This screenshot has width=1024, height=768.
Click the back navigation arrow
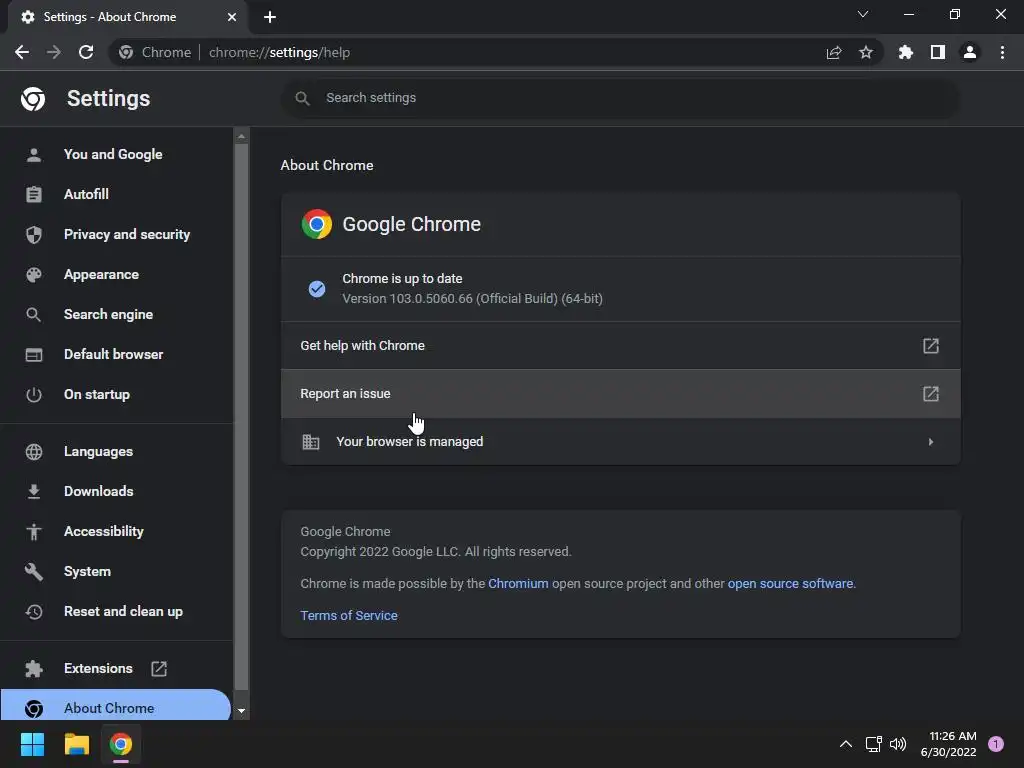pos(22,52)
